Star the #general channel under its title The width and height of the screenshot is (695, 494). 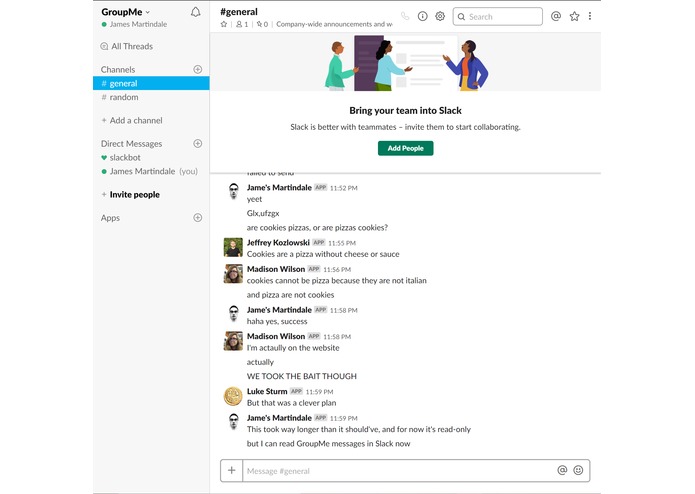click(x=224, y=24)
